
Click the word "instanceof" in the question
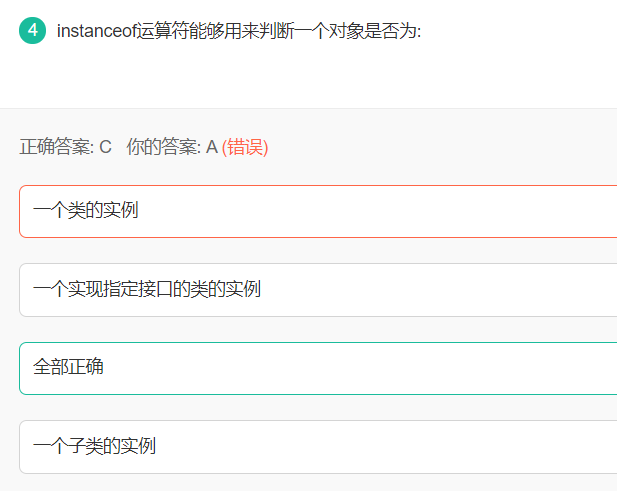(x=95, y=31)
